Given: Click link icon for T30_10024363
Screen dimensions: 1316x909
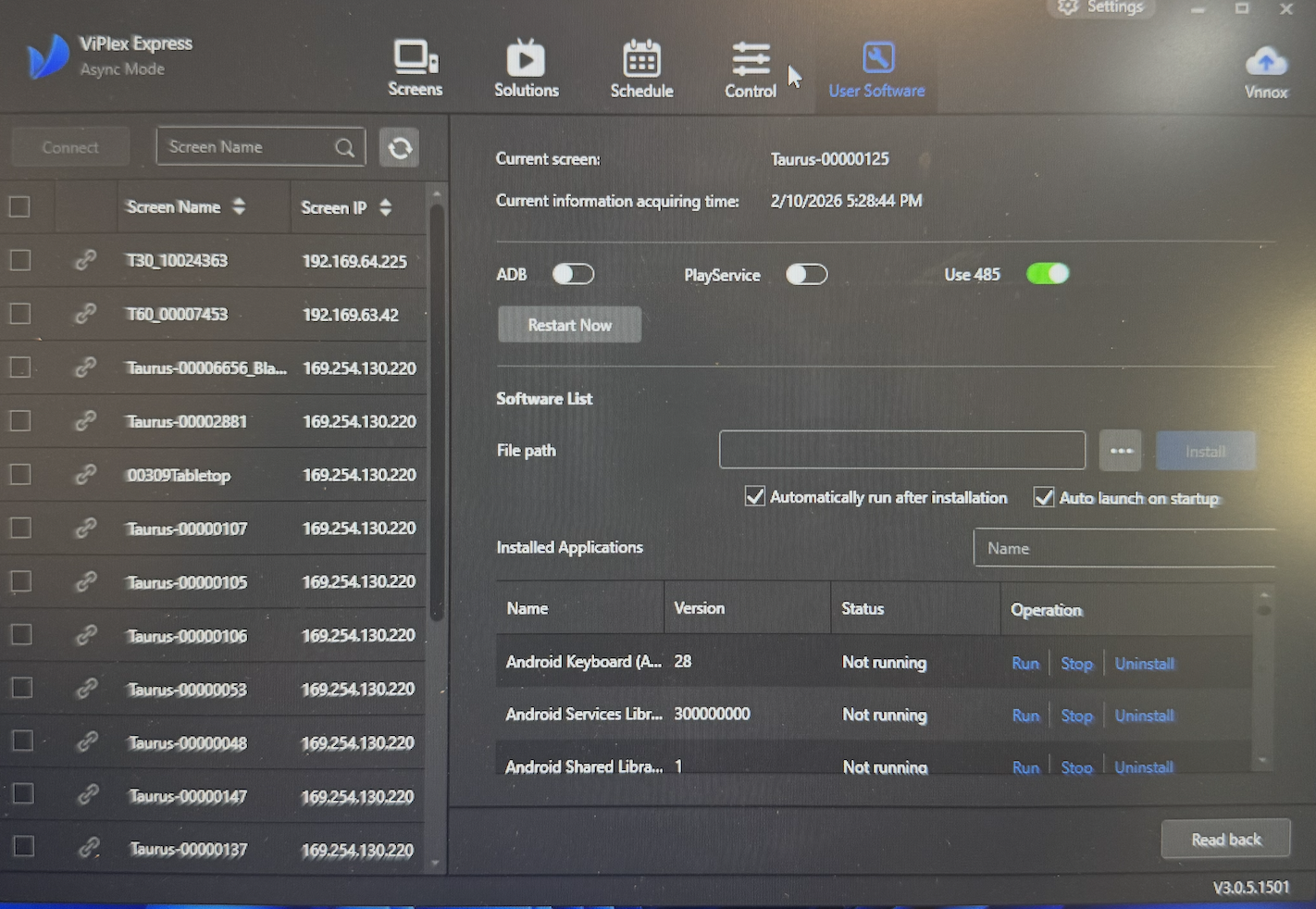Looking at the screenshot, I should 85,261.
